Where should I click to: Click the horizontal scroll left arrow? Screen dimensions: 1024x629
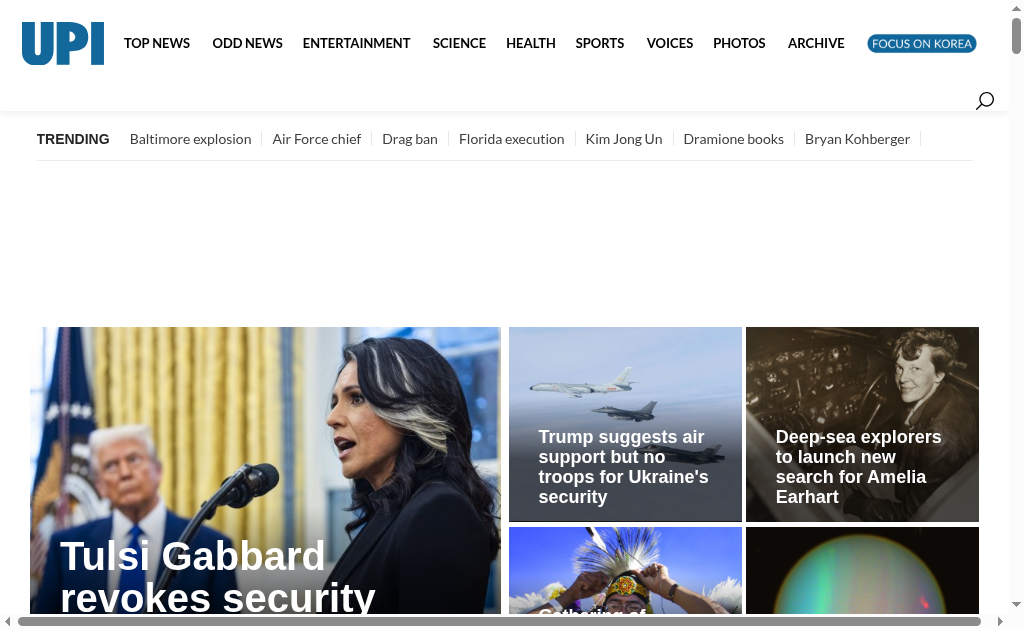tap(8, 621)
